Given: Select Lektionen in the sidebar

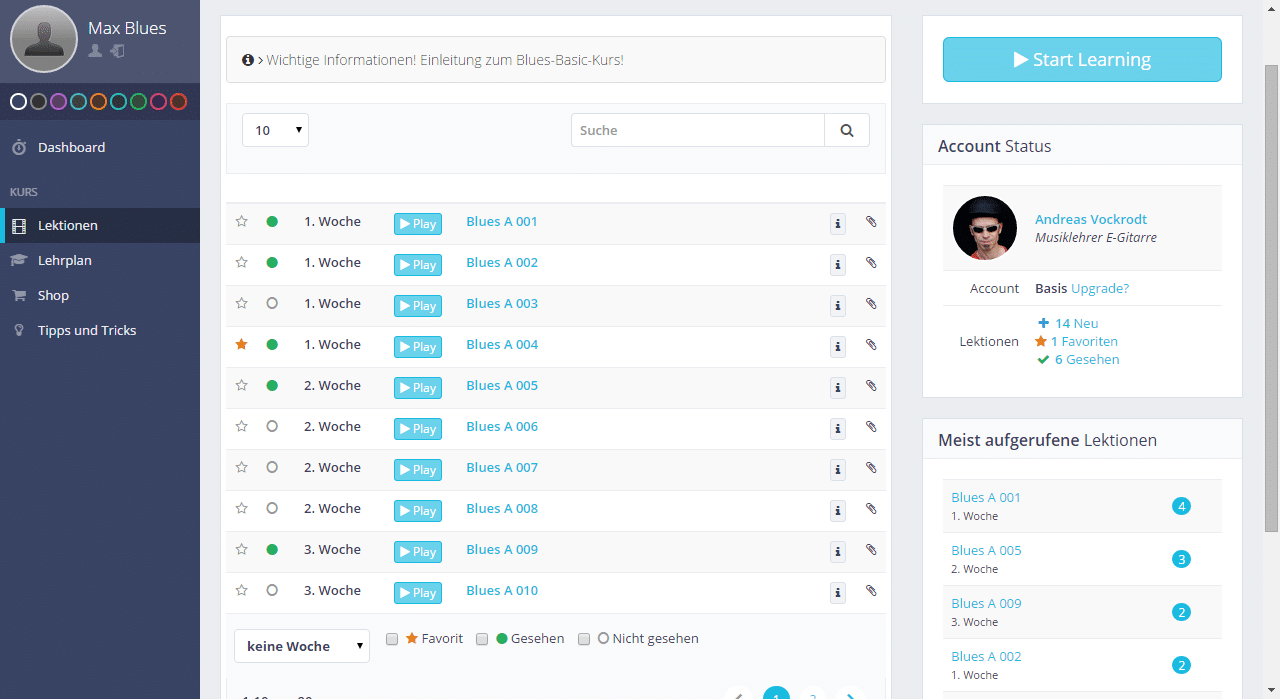Looking at the screenshot, I should click(100, 225).
